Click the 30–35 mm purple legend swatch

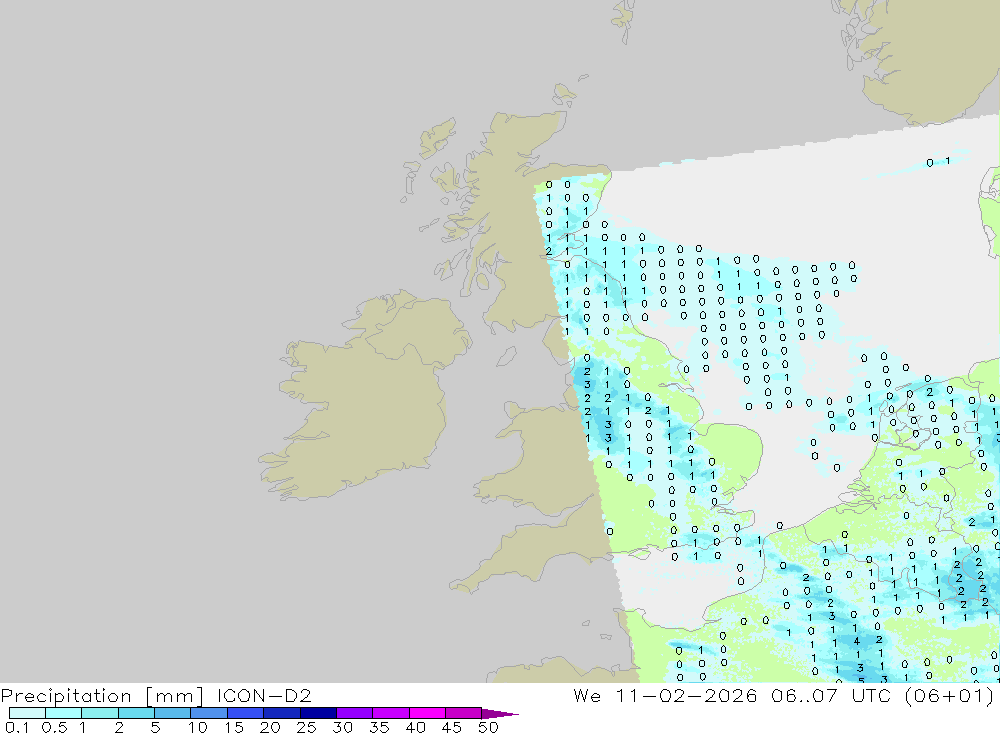coord(355,713)
